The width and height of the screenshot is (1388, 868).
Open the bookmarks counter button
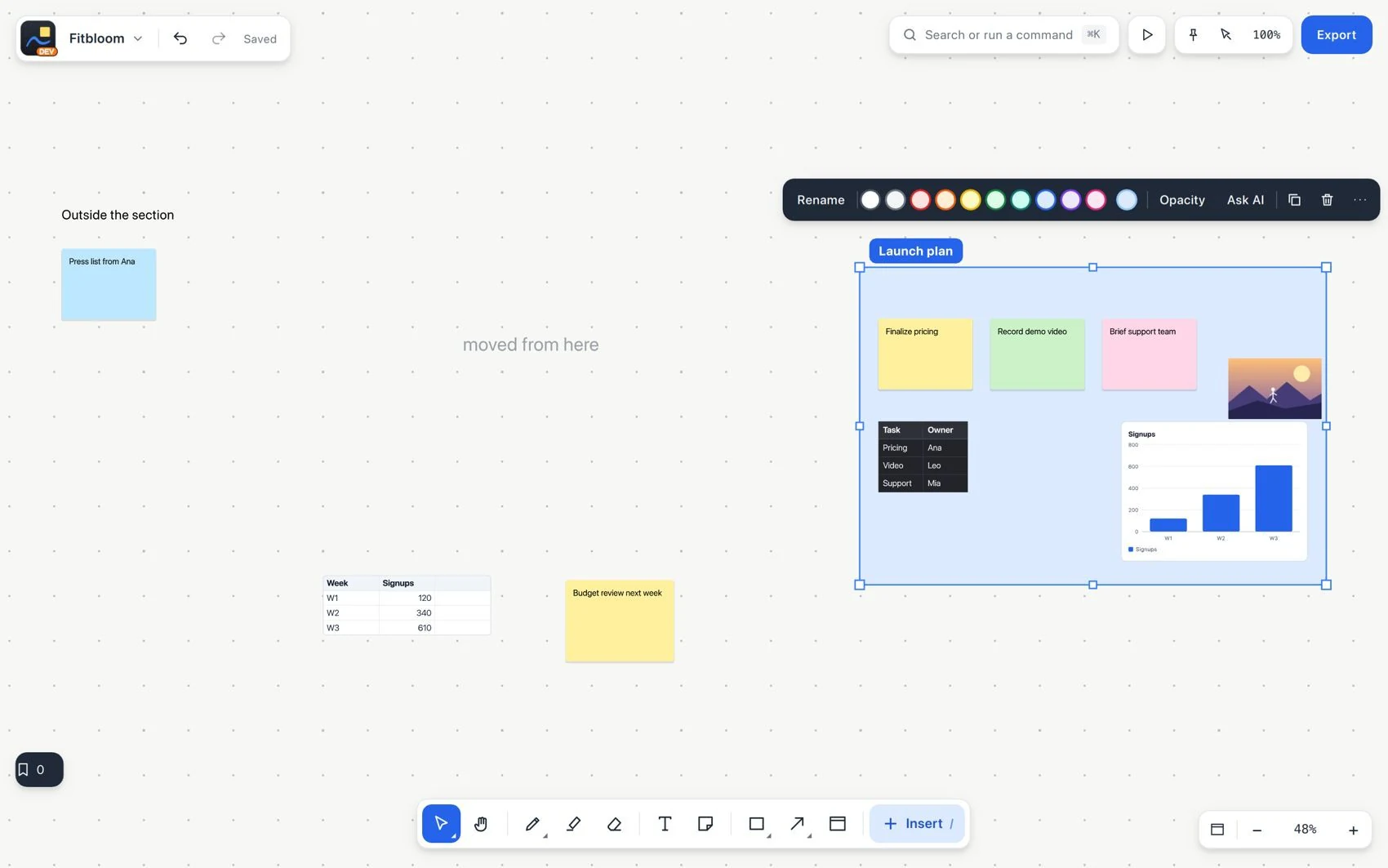tap(39, 769)
